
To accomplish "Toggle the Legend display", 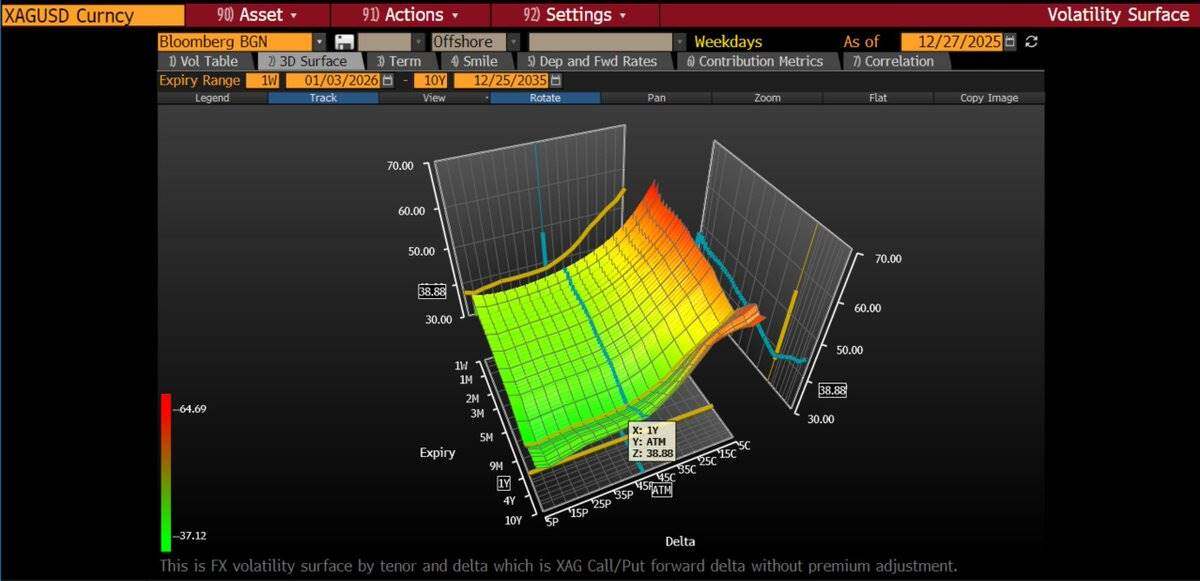I will (212, 98).
